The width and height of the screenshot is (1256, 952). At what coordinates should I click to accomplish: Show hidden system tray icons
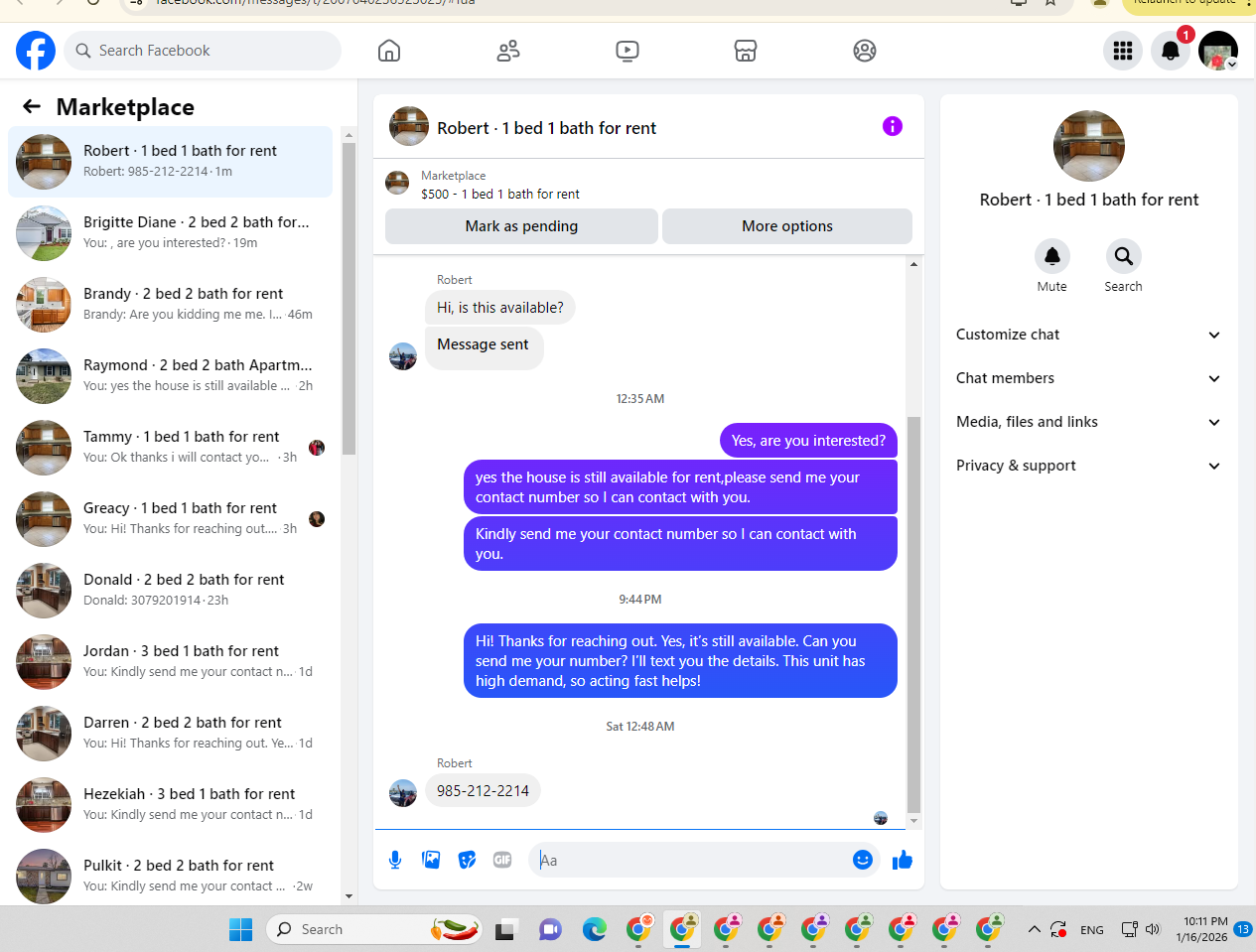click(x=1034, y=929)
